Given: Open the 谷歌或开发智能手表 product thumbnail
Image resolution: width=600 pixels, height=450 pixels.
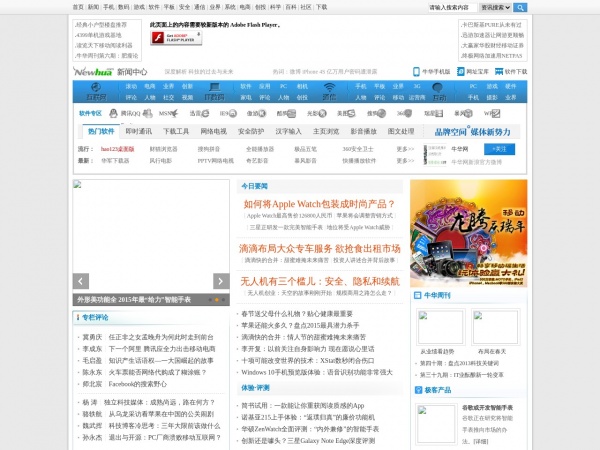Looking at the screenshot, I should point(436,424).
